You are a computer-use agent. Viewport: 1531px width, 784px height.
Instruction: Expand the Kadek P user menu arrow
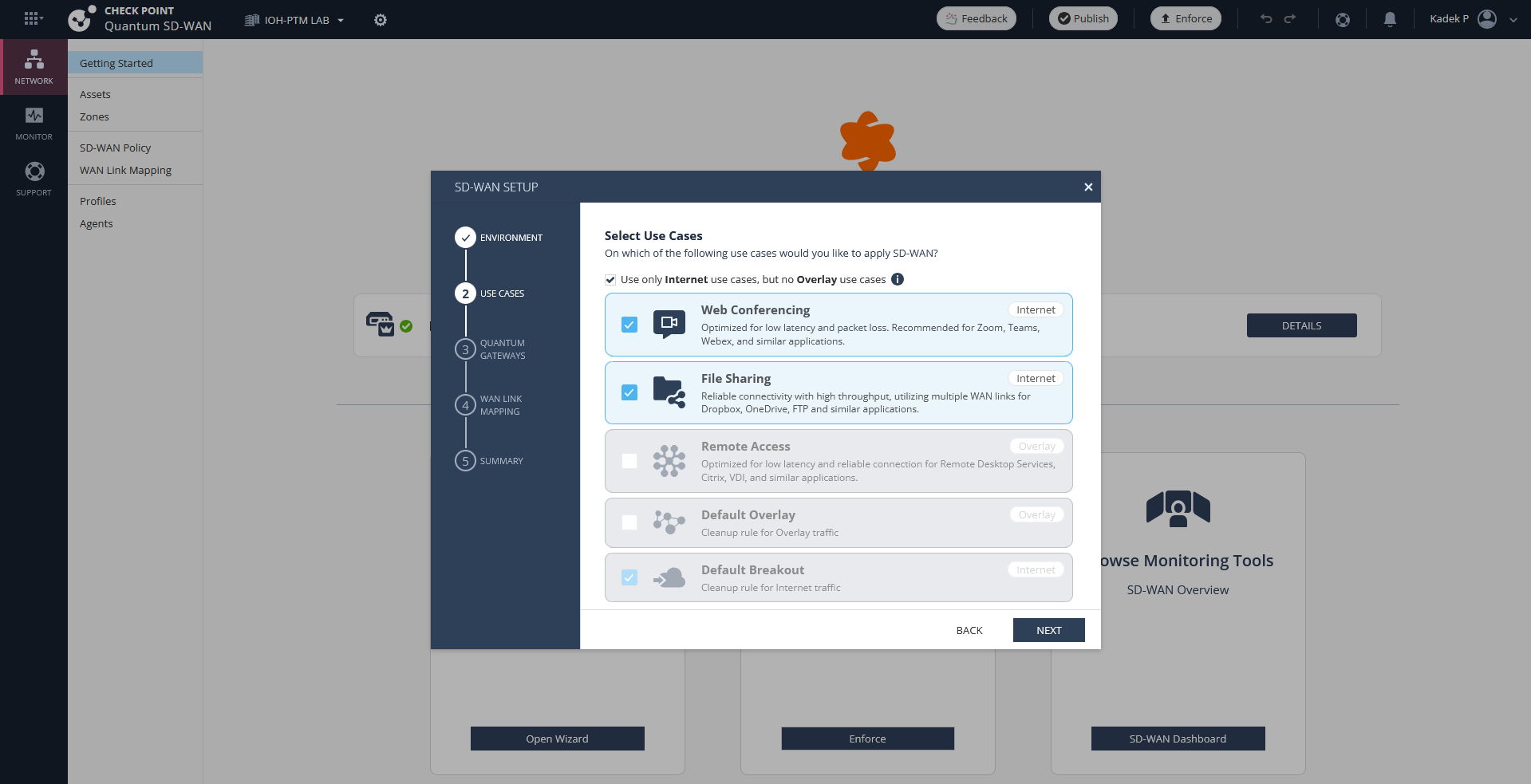(x=1513, y=20)
